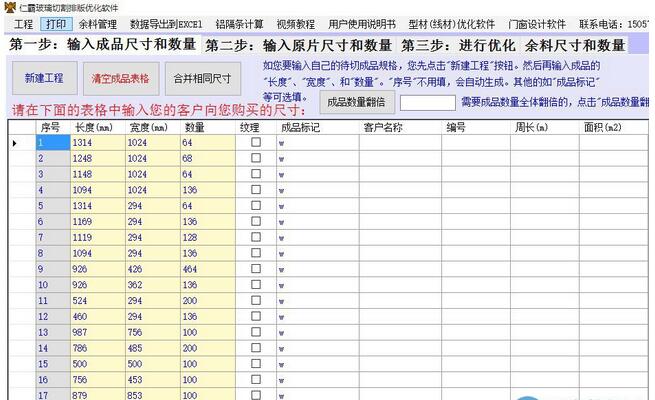Click the 客户名称 column header
Screen dimensions: 655x400
coord(400,127)
